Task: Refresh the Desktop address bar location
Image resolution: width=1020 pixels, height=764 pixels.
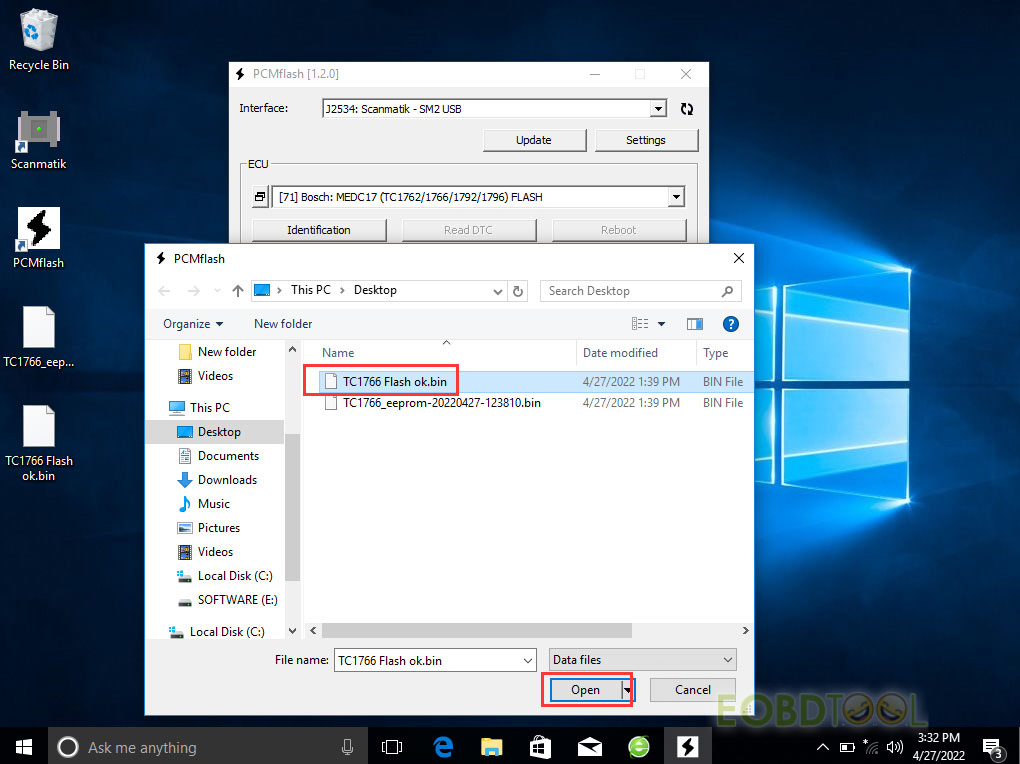Action: click(518, 291)
